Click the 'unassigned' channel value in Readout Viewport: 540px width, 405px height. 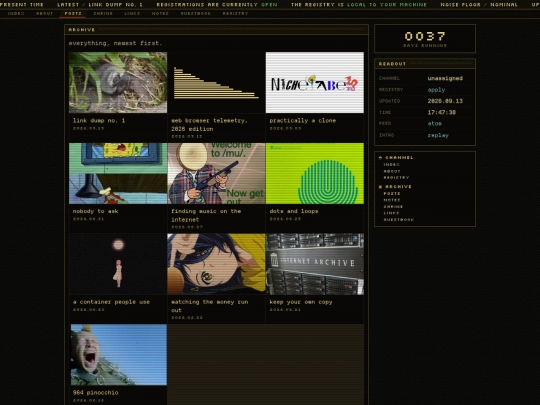coord(445,79)
